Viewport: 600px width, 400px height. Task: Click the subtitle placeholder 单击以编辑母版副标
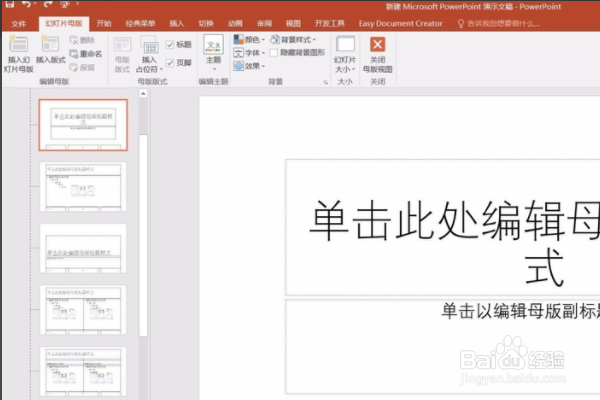click(443, 346)
